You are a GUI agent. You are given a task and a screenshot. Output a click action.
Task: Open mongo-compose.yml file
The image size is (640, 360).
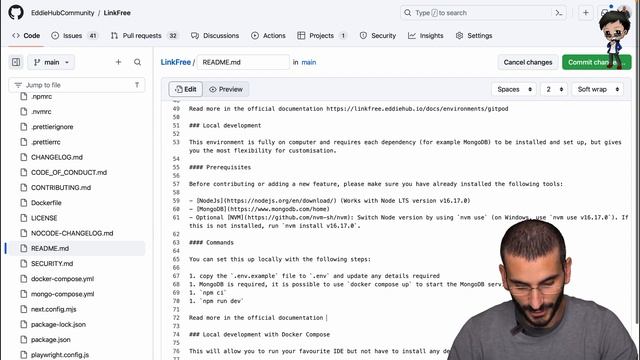pos(62,294)
